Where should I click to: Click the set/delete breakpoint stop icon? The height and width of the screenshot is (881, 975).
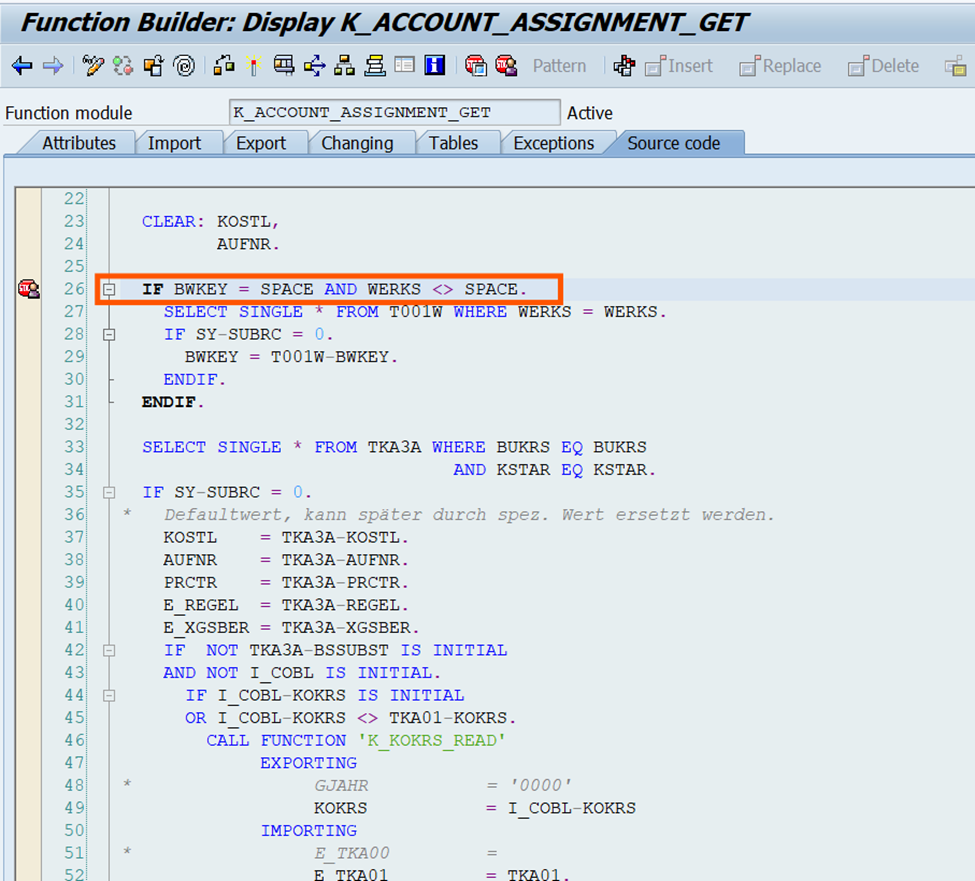pos(476,66)
